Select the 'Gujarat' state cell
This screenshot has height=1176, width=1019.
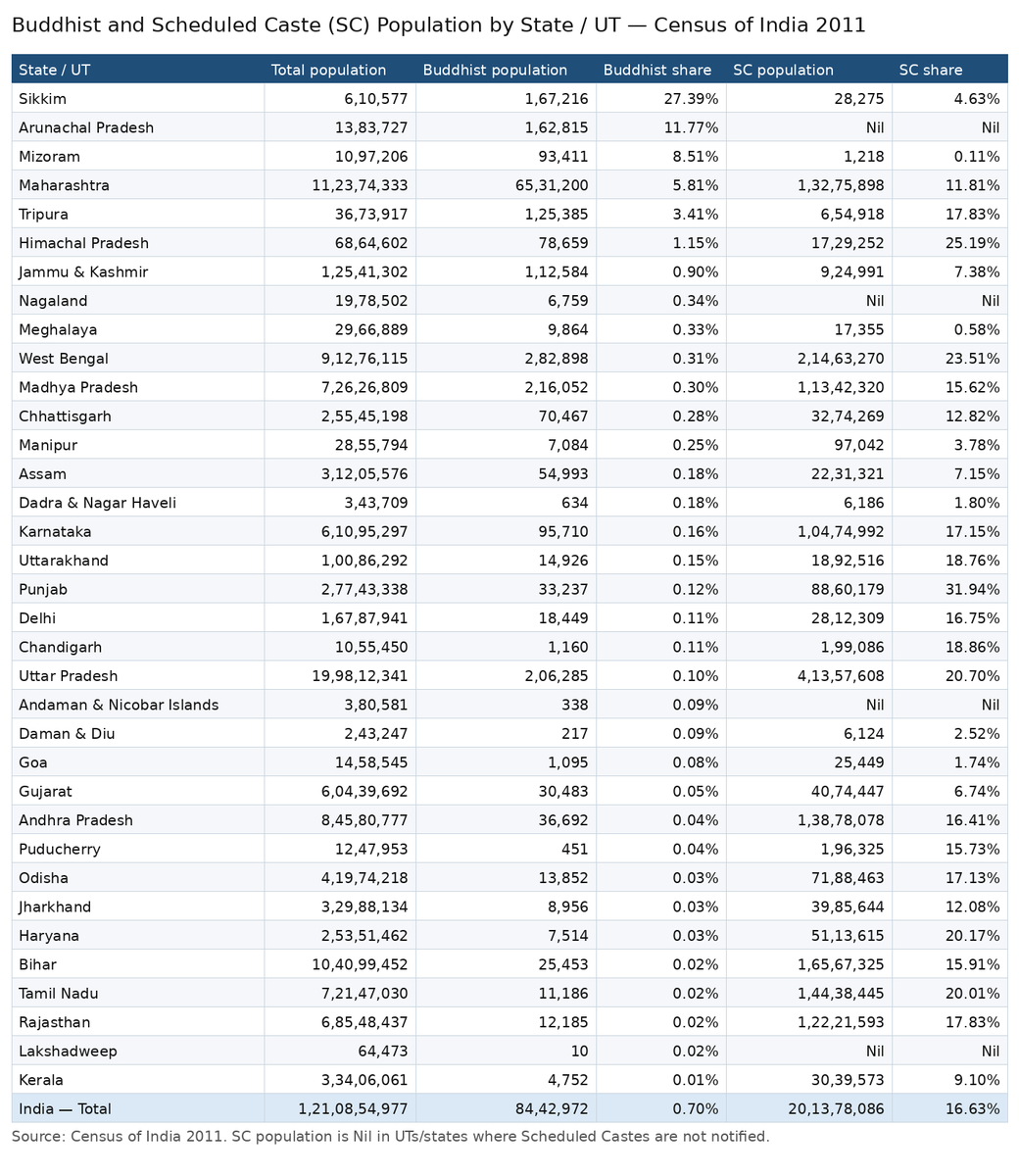(x=138, y=791)
